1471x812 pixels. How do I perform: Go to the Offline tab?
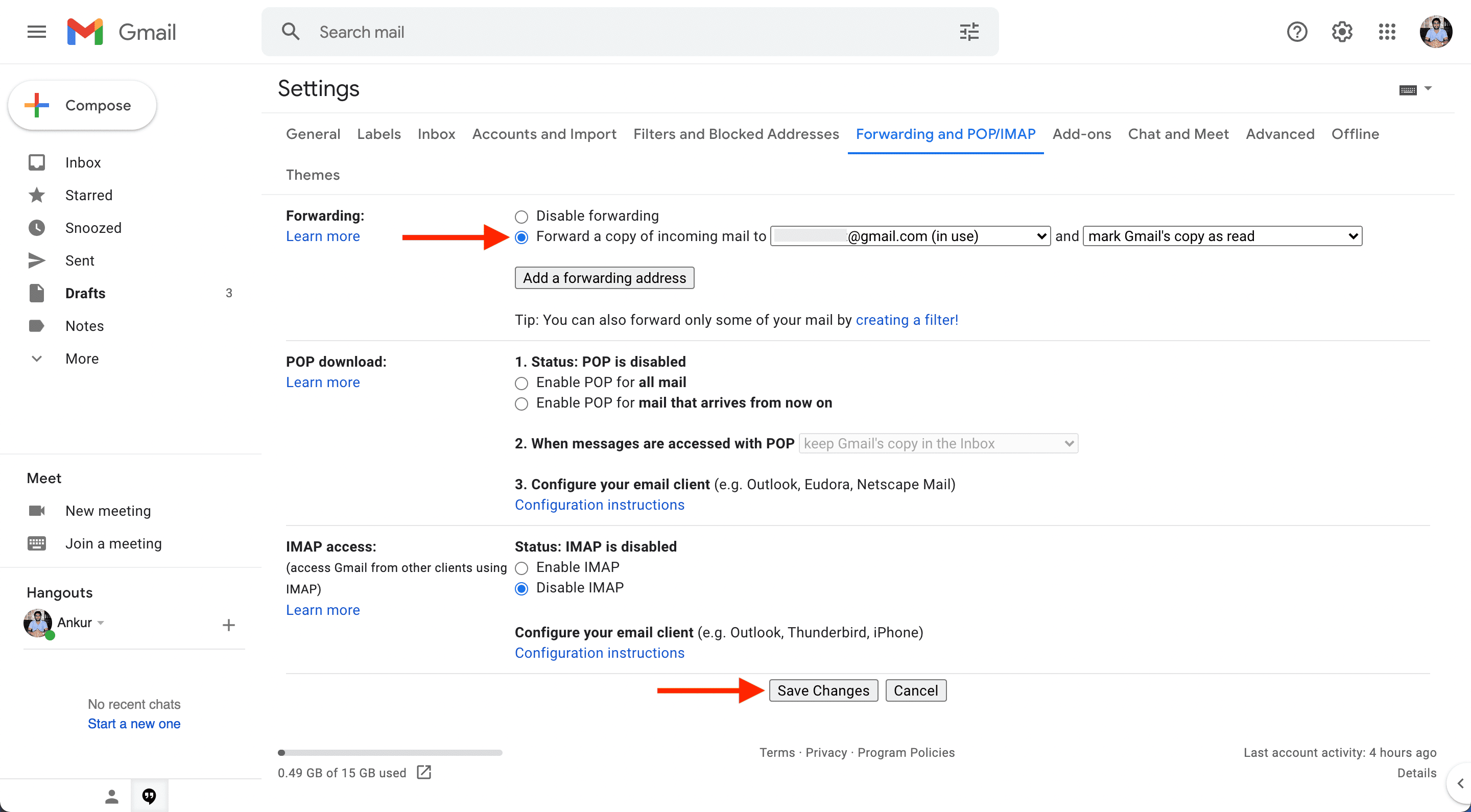(x=1355, y=134)
